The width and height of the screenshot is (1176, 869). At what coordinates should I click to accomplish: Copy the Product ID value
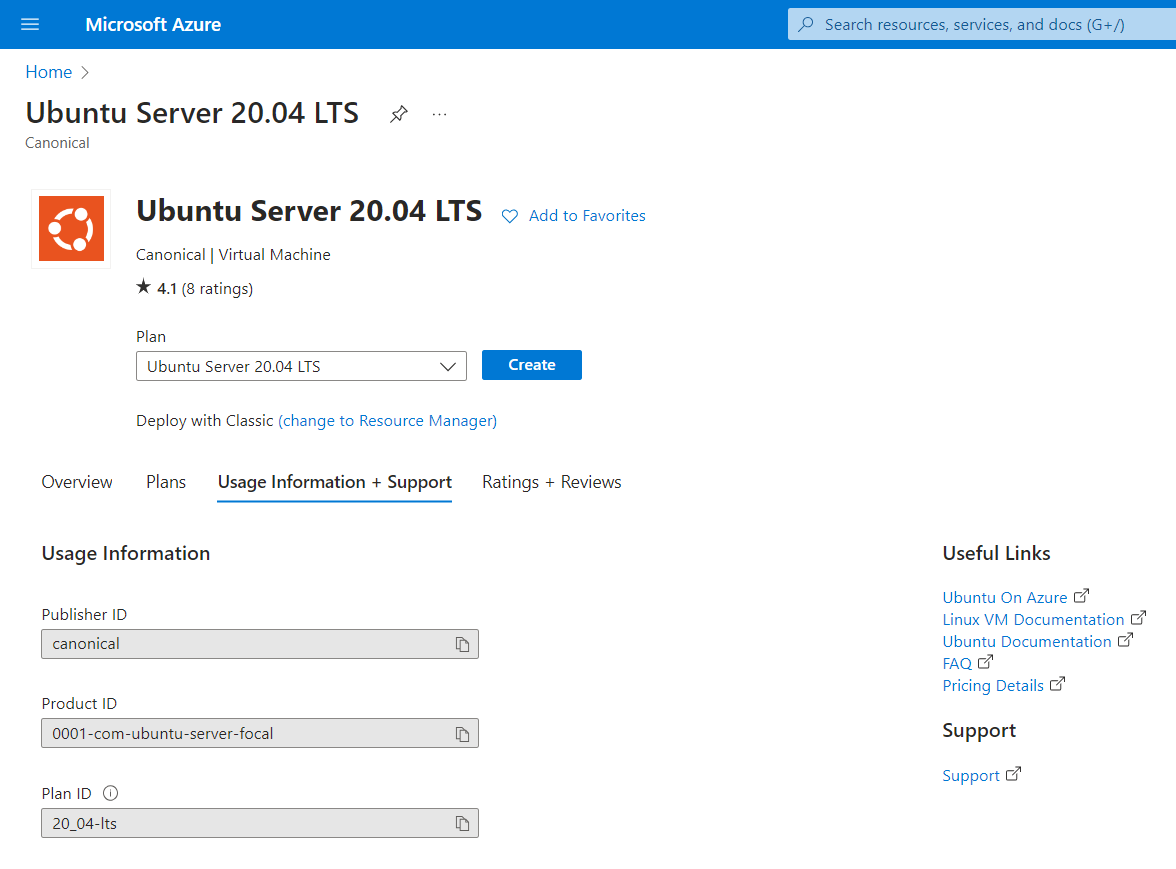pos(462,734)
